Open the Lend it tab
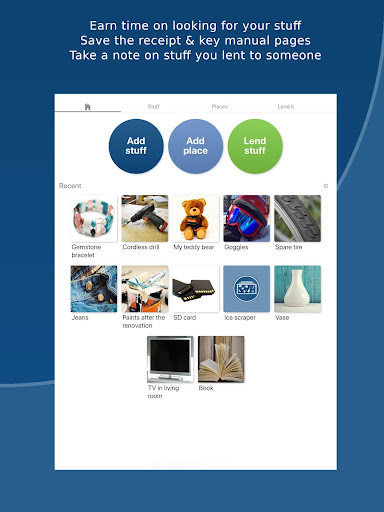 pyautogui.click(x=286, y=107)
